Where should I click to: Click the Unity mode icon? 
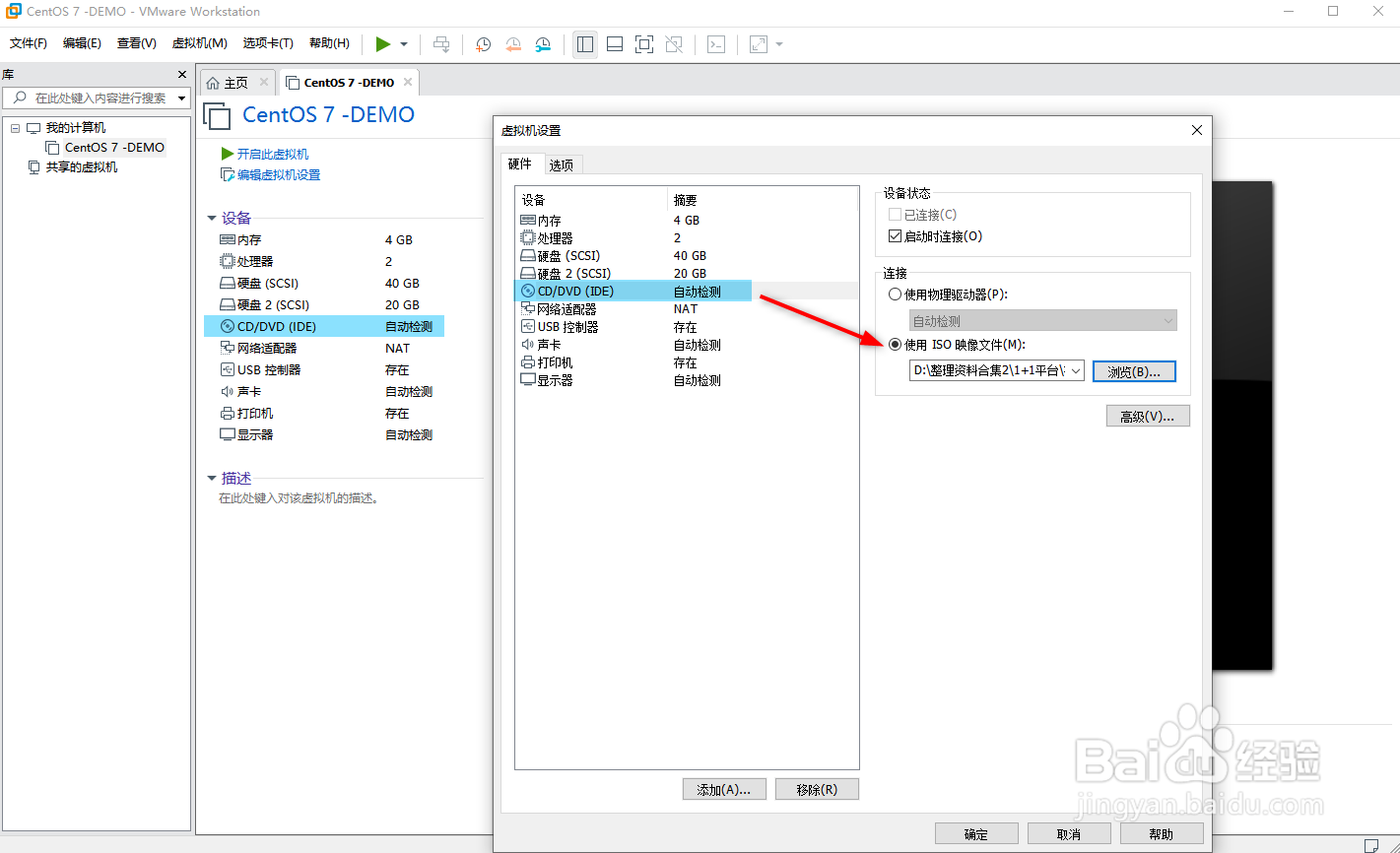[674, 44]
